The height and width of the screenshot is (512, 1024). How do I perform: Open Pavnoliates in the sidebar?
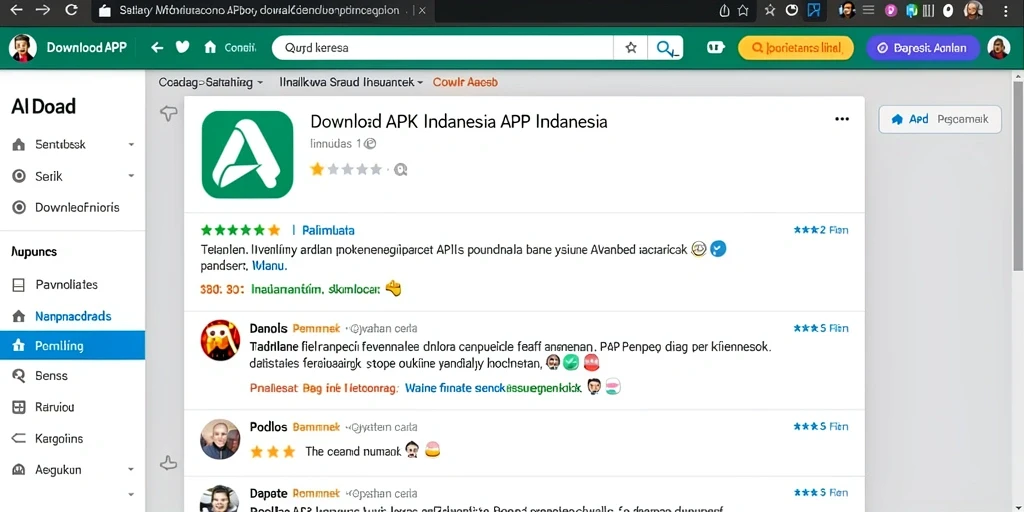pos(66,285)
